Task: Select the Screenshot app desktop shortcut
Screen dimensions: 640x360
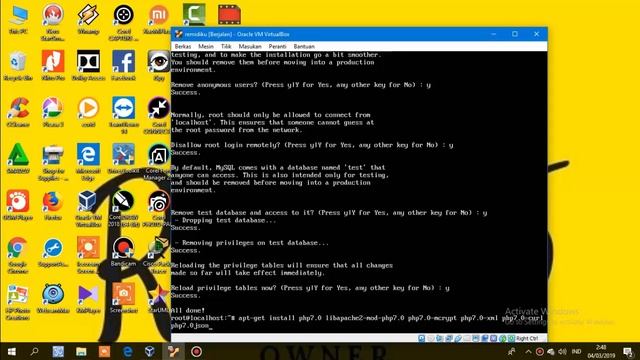Action: pos(123,298)
